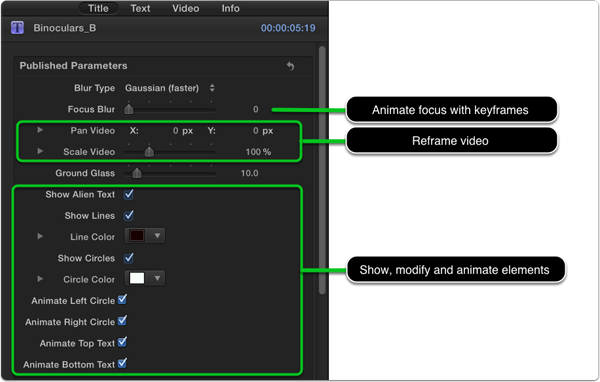Expand the Scale Video disclosure triangle
This screenshot has height=382, width=600.
pos(40,151)
